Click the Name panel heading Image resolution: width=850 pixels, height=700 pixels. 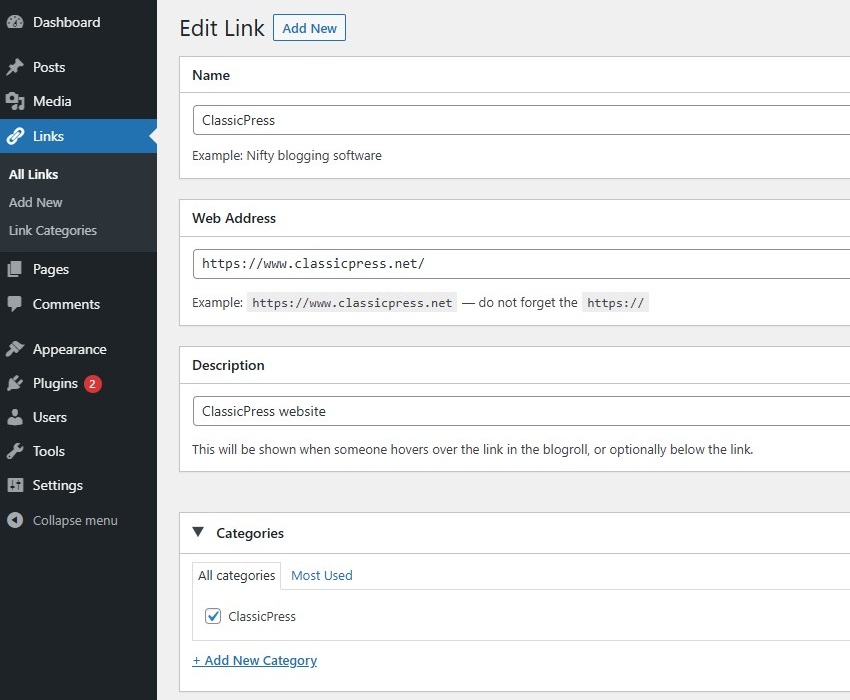pyautogui.click(x=211, y=75)
